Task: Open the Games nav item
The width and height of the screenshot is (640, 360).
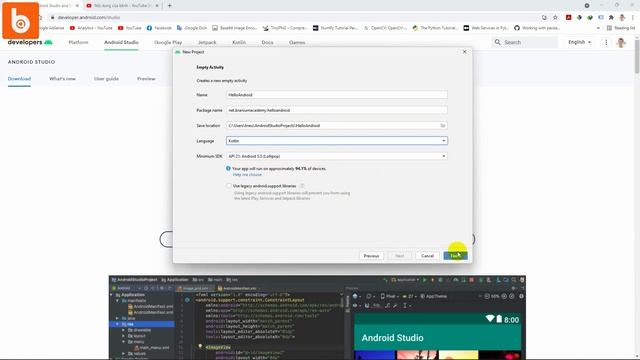Action: point(297,42)
